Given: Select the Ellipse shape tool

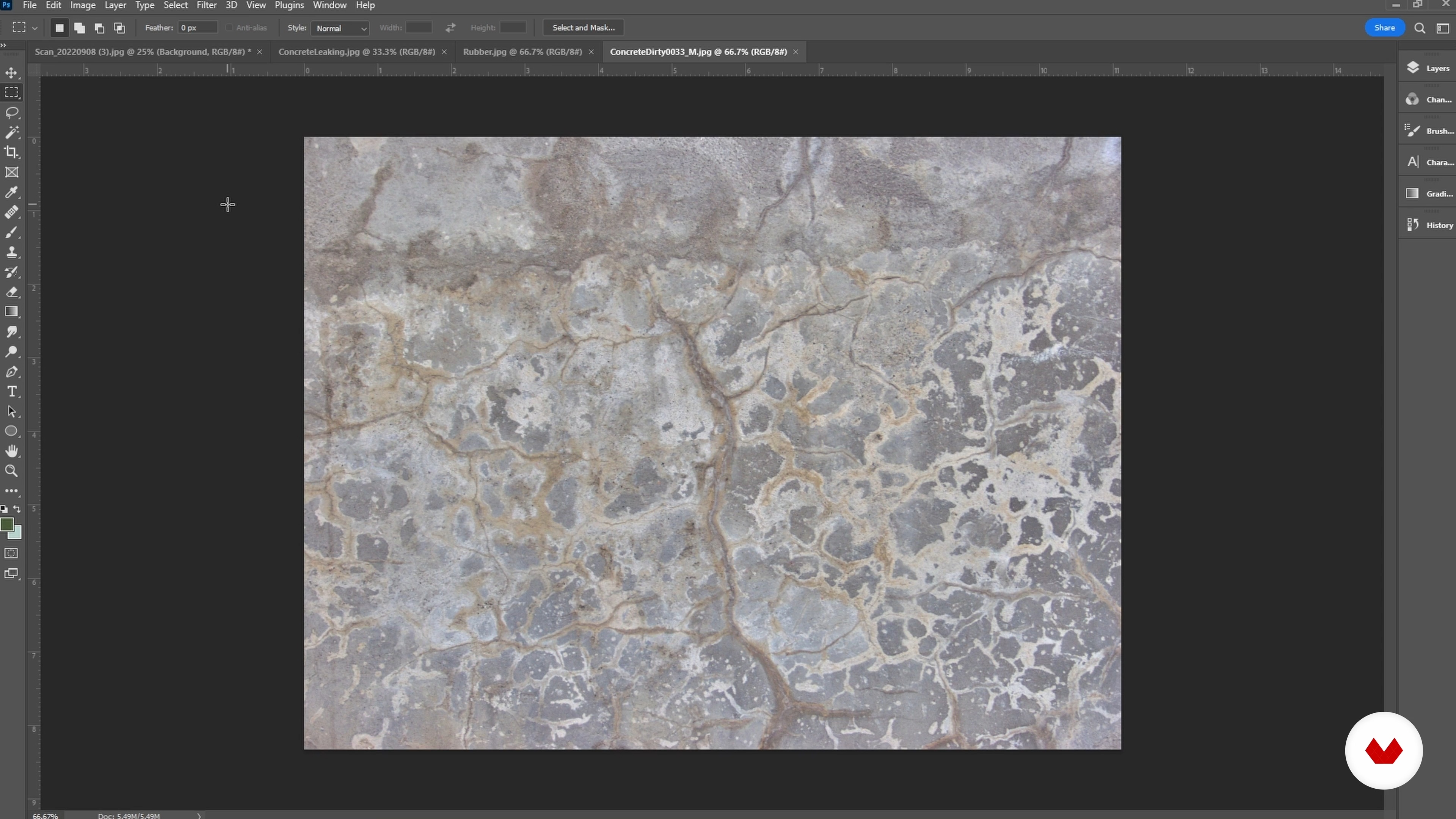Looking at the screenshot, I should 11,431.
